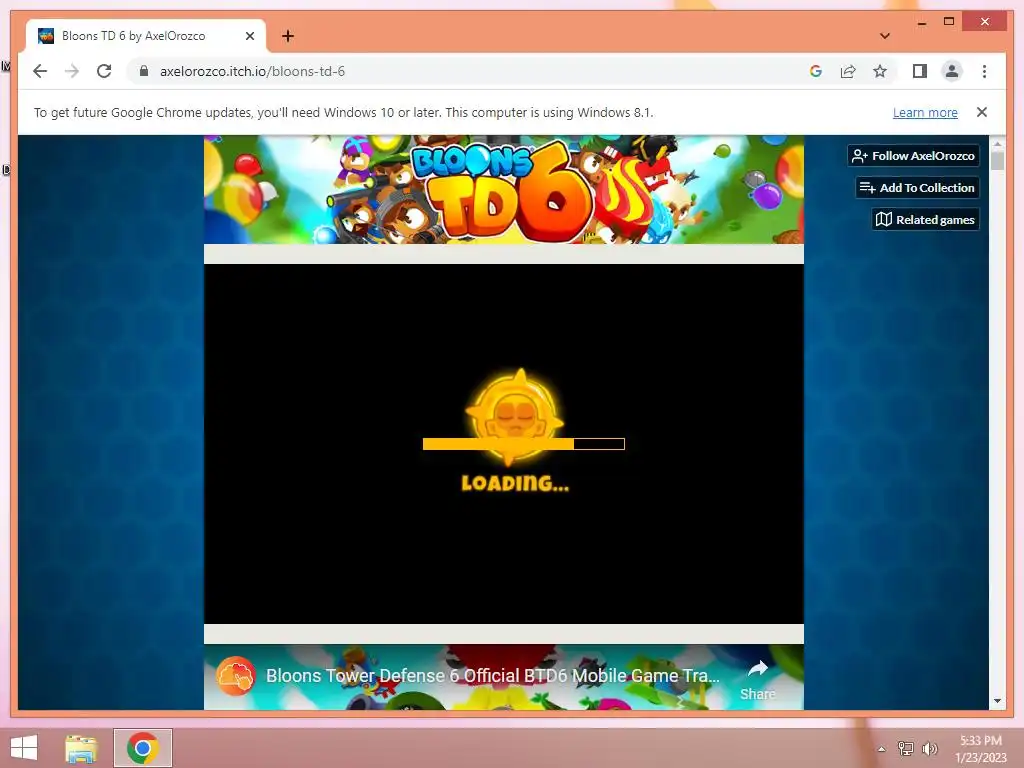Close the Bloons TD 6 tab
The width and height of the screenshot is (1024, 768).
249,36
